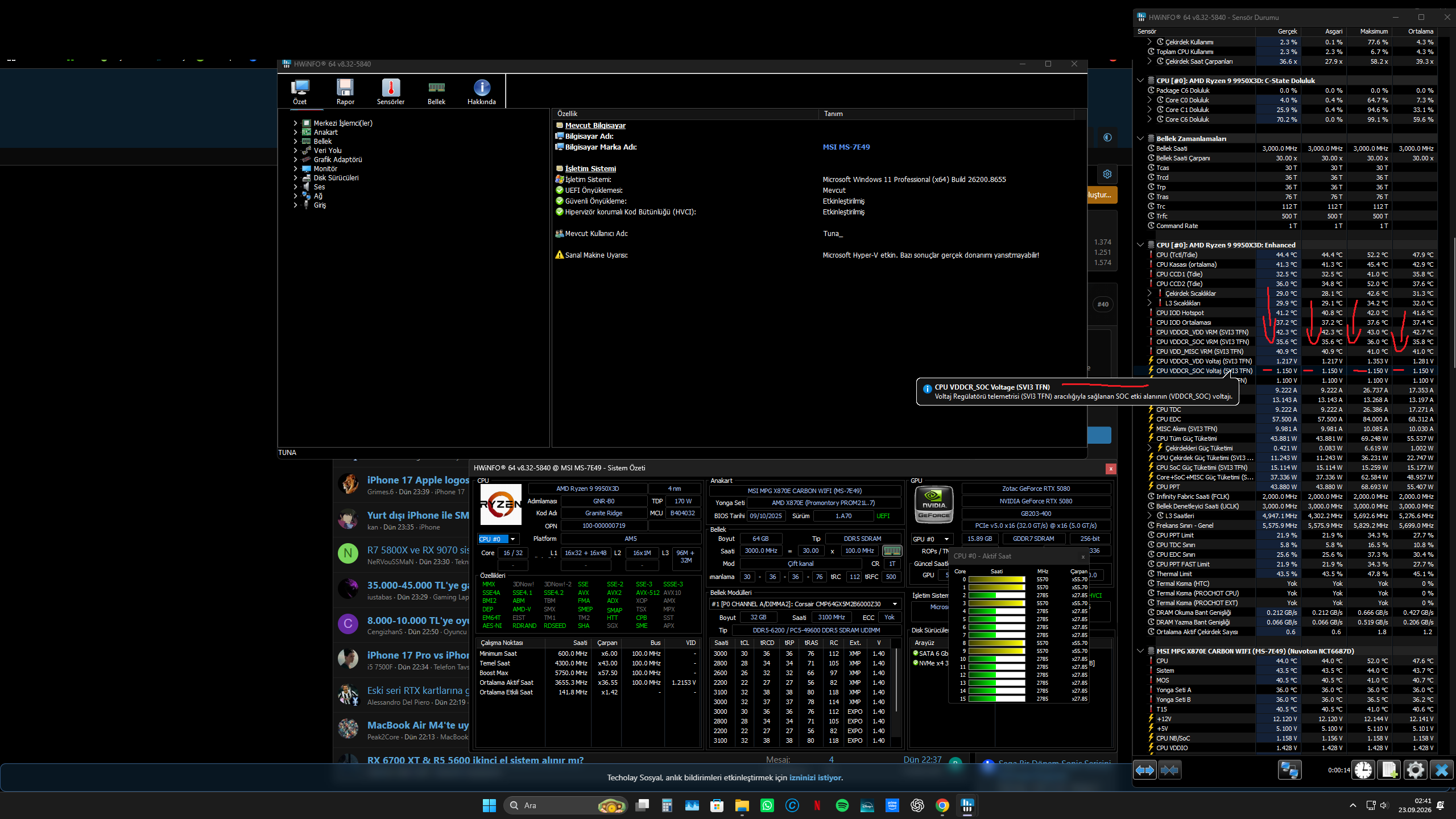Viewport: 1456px width, 819px height.
Task: Select the Toplam CPU Kullanımı sensor row
Action: tap(1287, 52)
